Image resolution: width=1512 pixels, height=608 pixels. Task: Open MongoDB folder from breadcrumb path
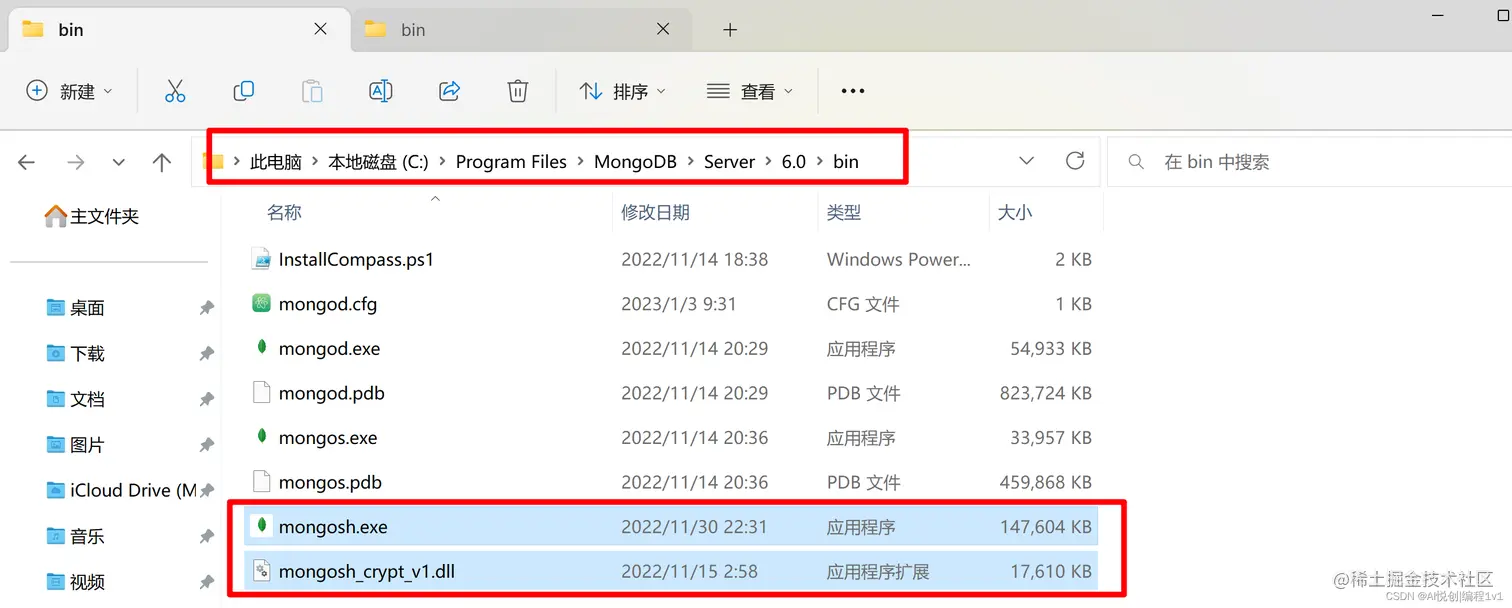tap(636, 161)
